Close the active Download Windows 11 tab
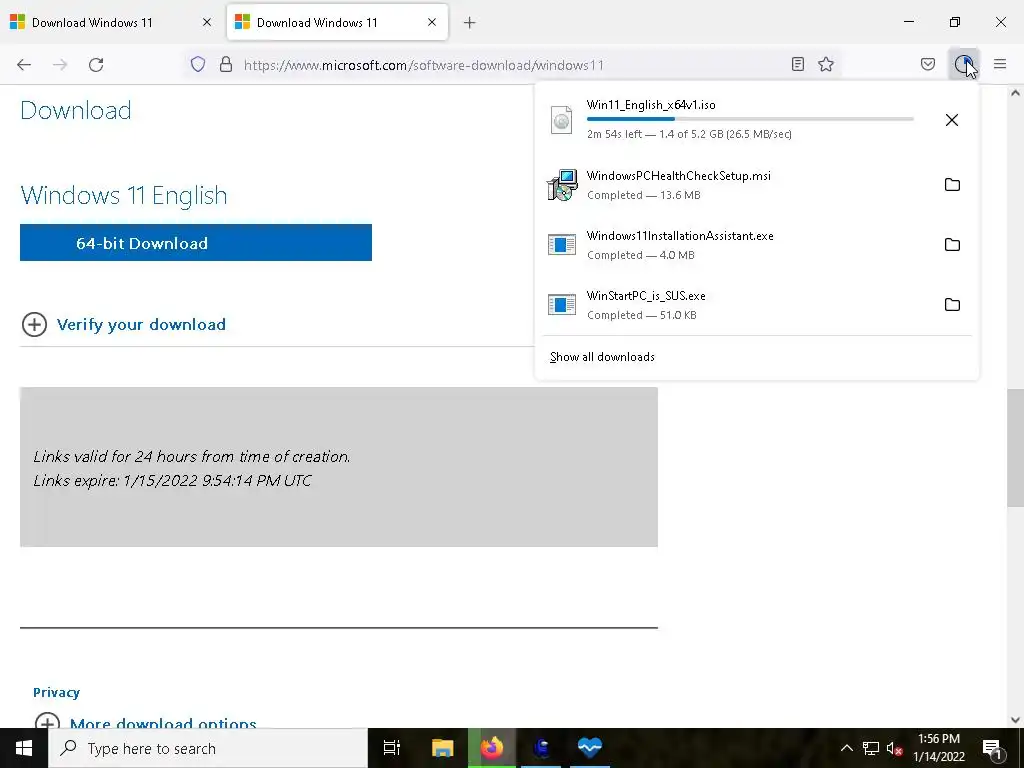The width and height of the screenshot is (1024, 768). (x=432, y=22)
